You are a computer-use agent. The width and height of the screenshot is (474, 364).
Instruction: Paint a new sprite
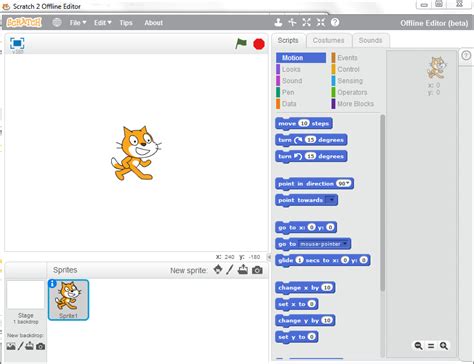[230, 270]
